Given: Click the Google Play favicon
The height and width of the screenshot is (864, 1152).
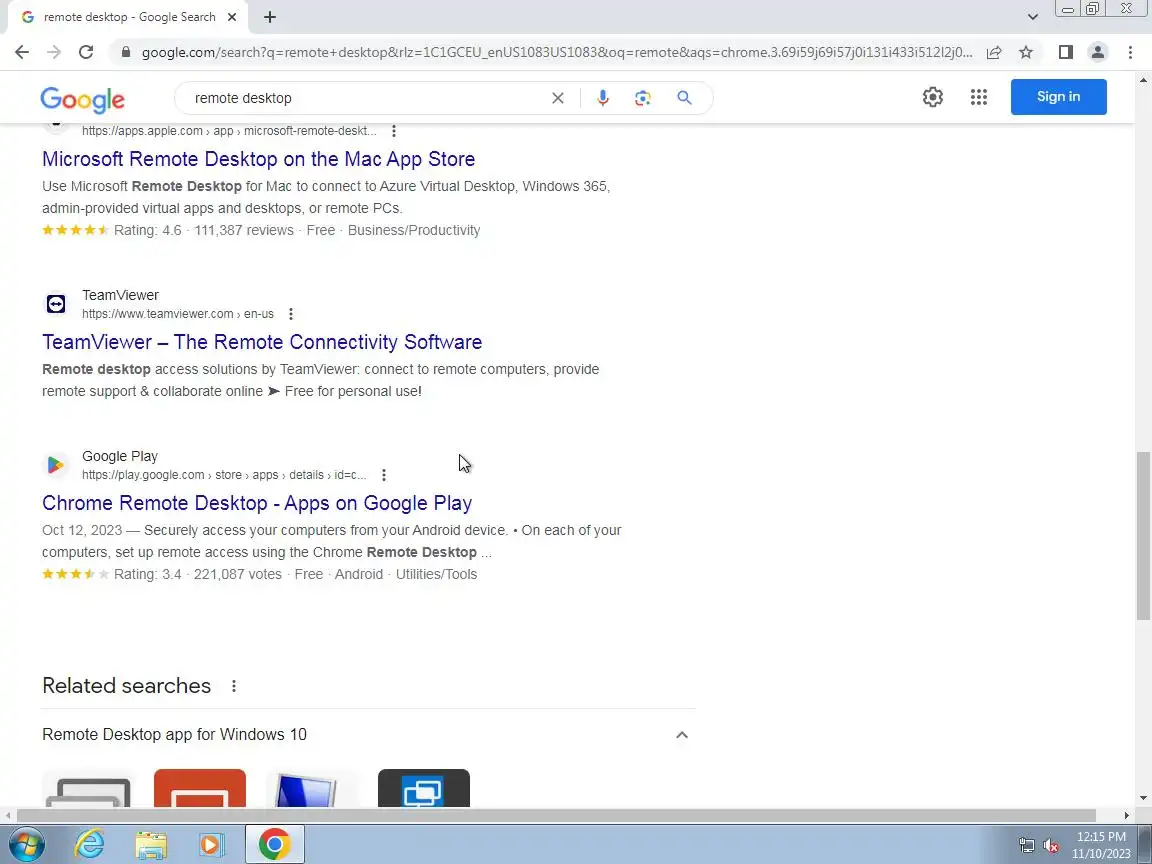Looking at the screenshot, I should [56, 465].
